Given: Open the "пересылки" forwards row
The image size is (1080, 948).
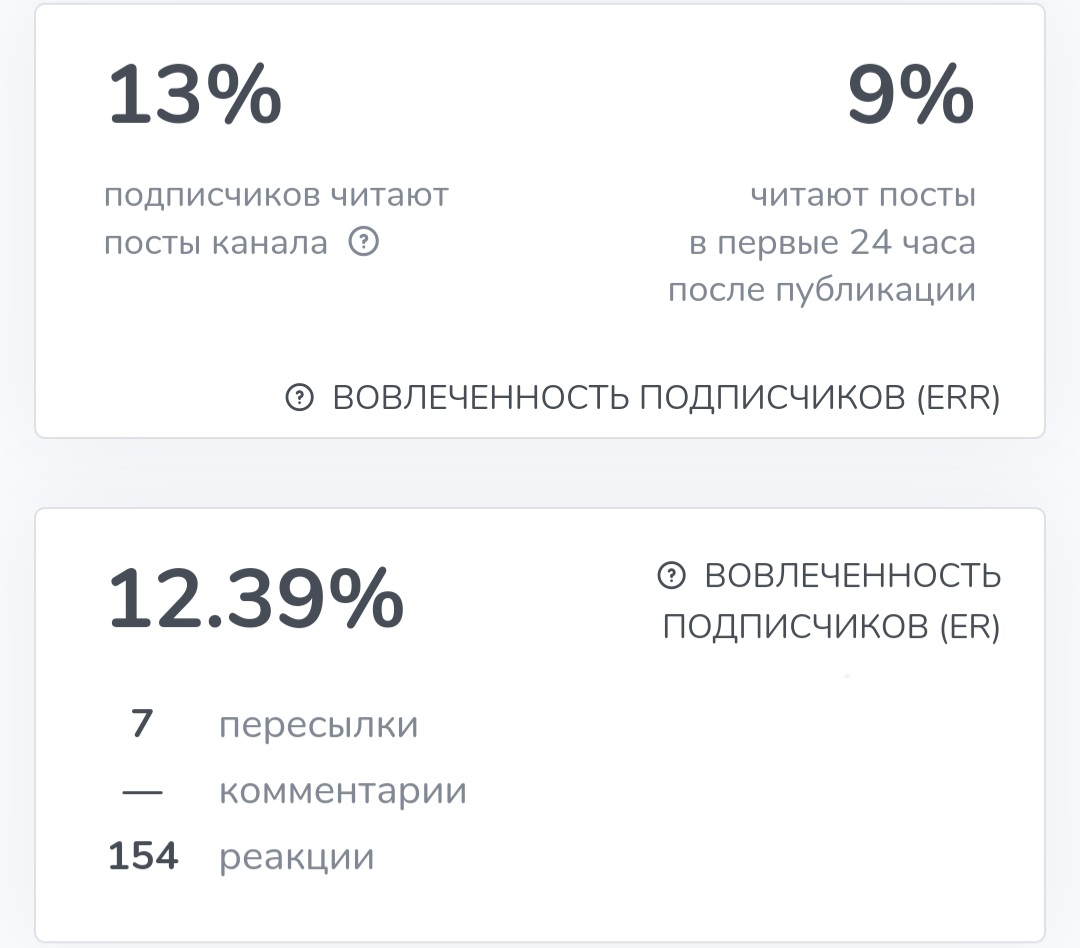Looking at the screenshot, I should pyautogui.click(x=317, y=724).
